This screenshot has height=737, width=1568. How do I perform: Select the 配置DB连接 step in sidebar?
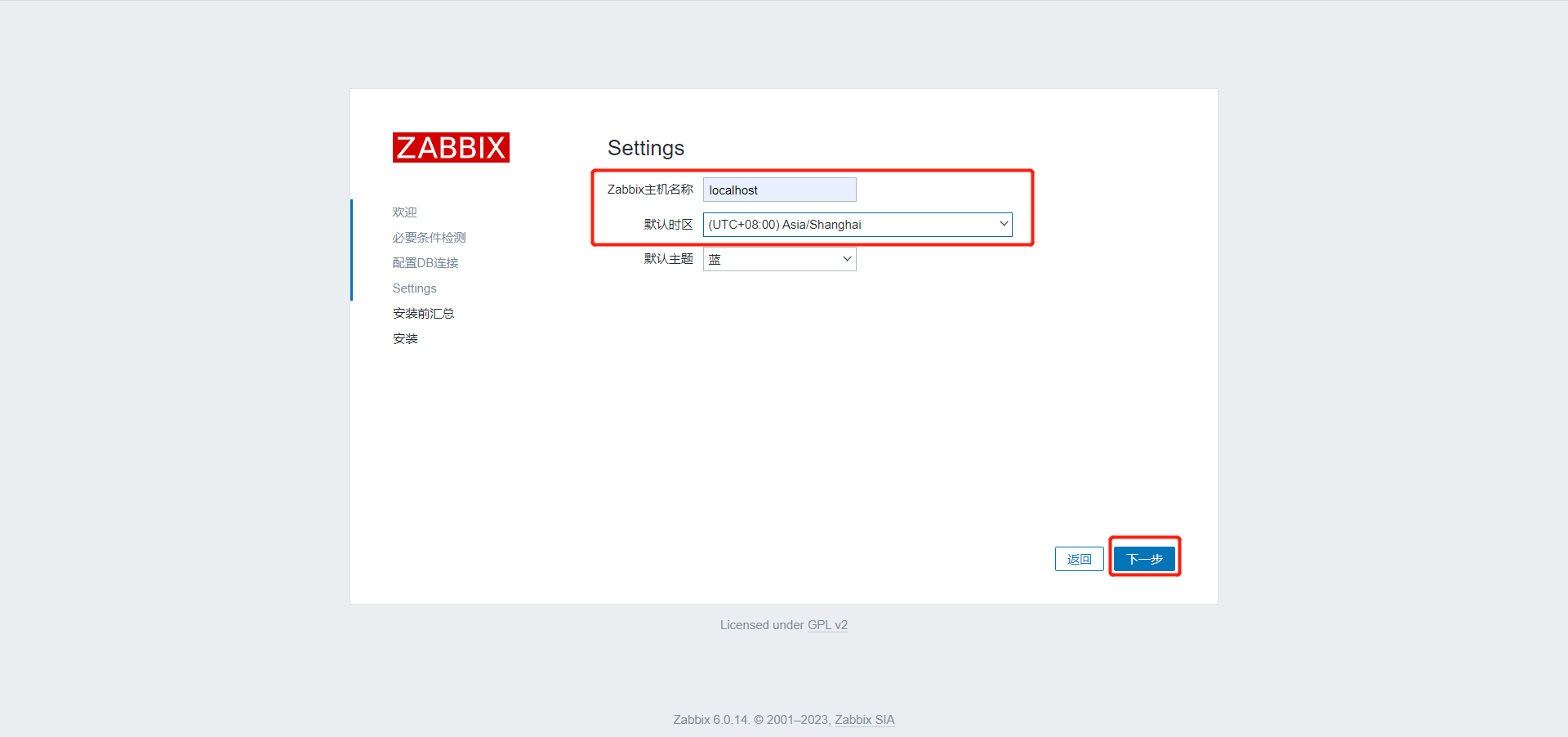[425, 263]
